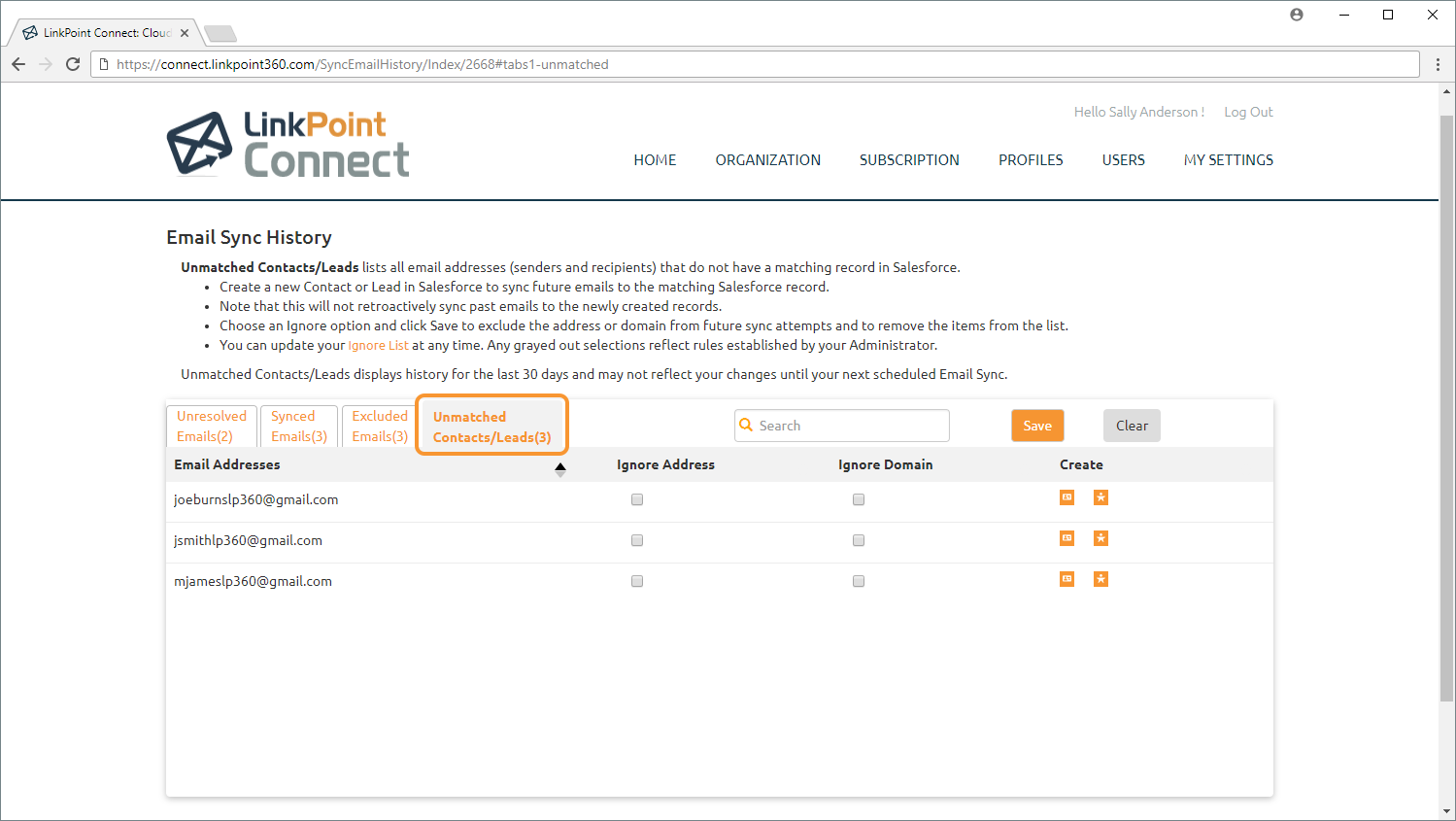Click the Ignore Address column header
The width and height of the screenshot is (1456, 821).
click(665, 464)
